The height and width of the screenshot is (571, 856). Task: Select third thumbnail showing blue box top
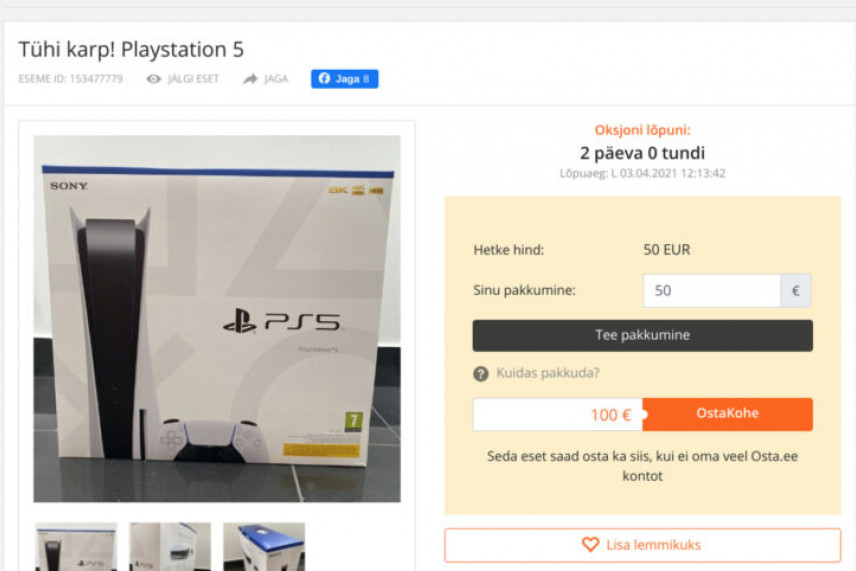pyautogui.click(x=264, y=546)
